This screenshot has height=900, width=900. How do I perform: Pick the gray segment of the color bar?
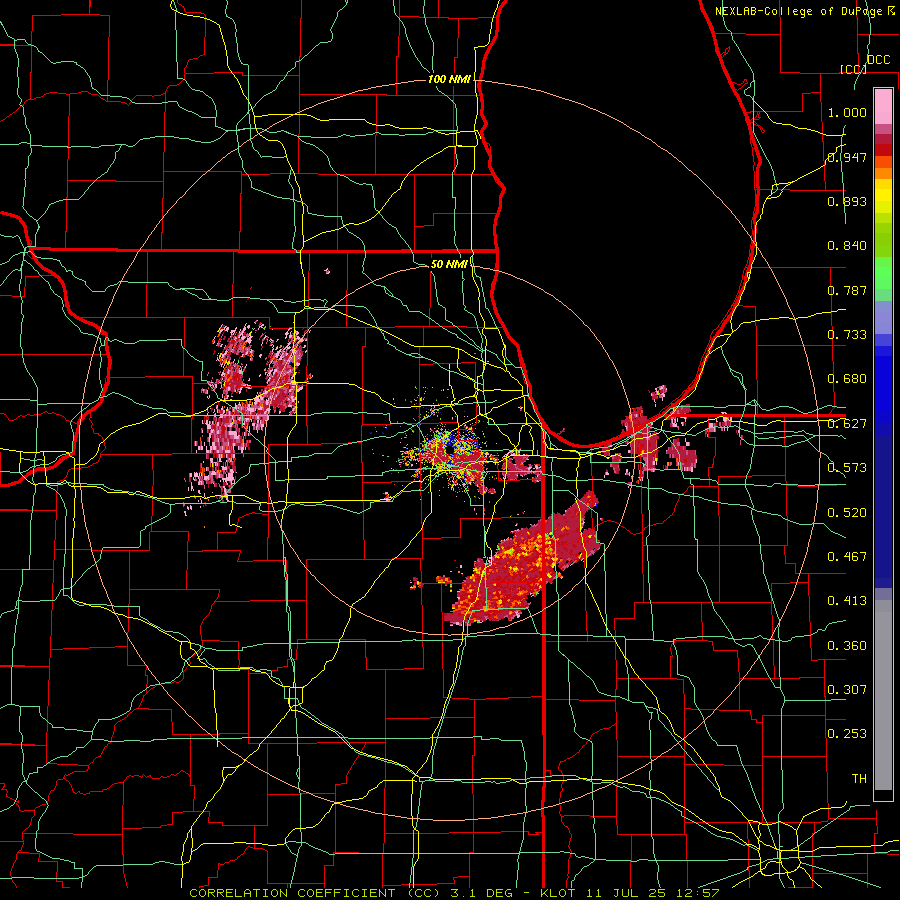pos(883,695)
